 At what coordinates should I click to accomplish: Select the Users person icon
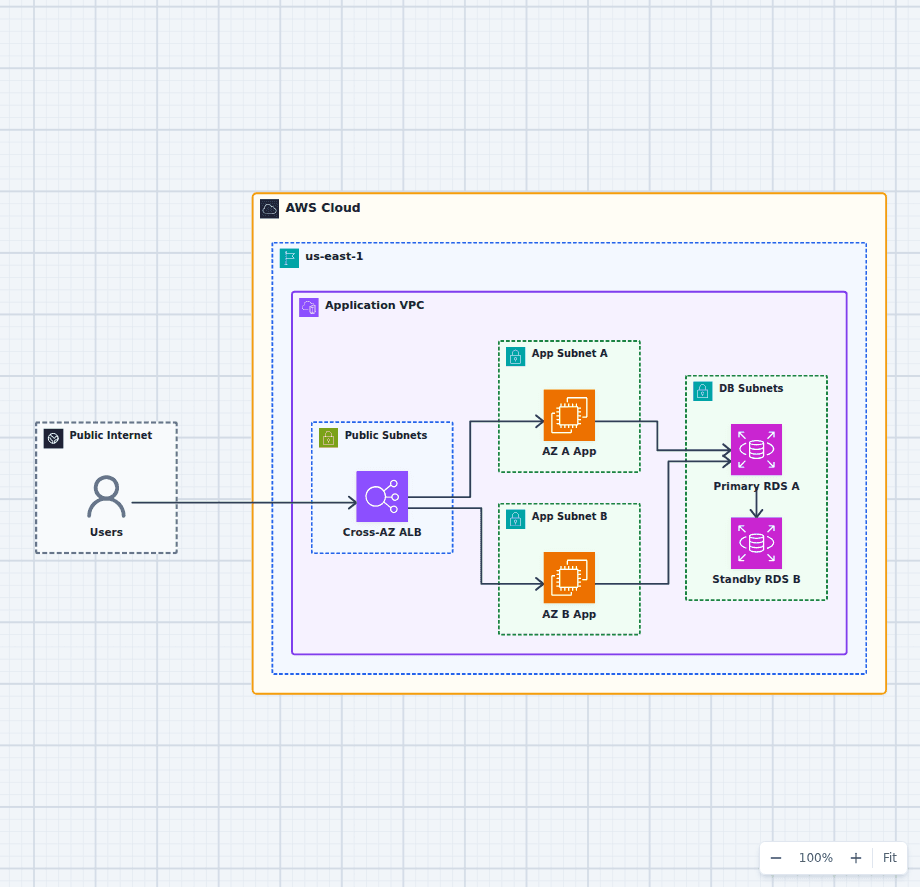(106, 496)
